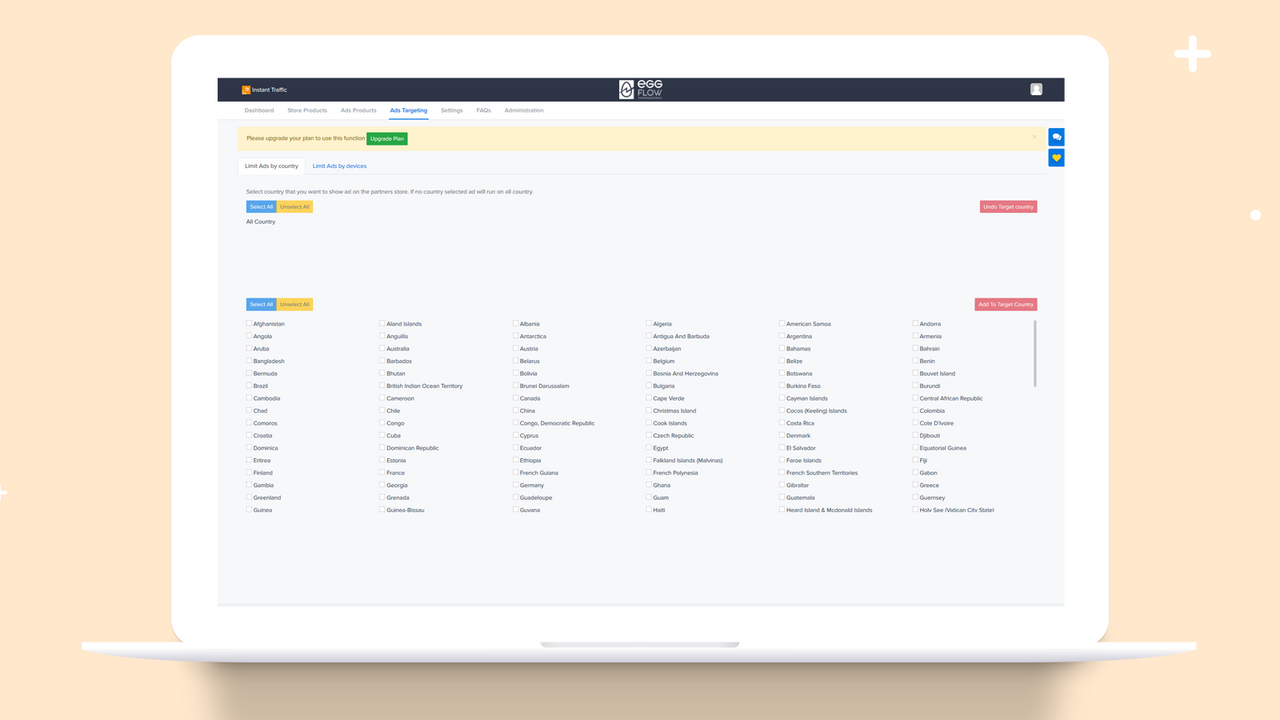Screen dimensions: 1280x720
Task: Check the Haiti checkbox
Action: (x=649, y=510)
